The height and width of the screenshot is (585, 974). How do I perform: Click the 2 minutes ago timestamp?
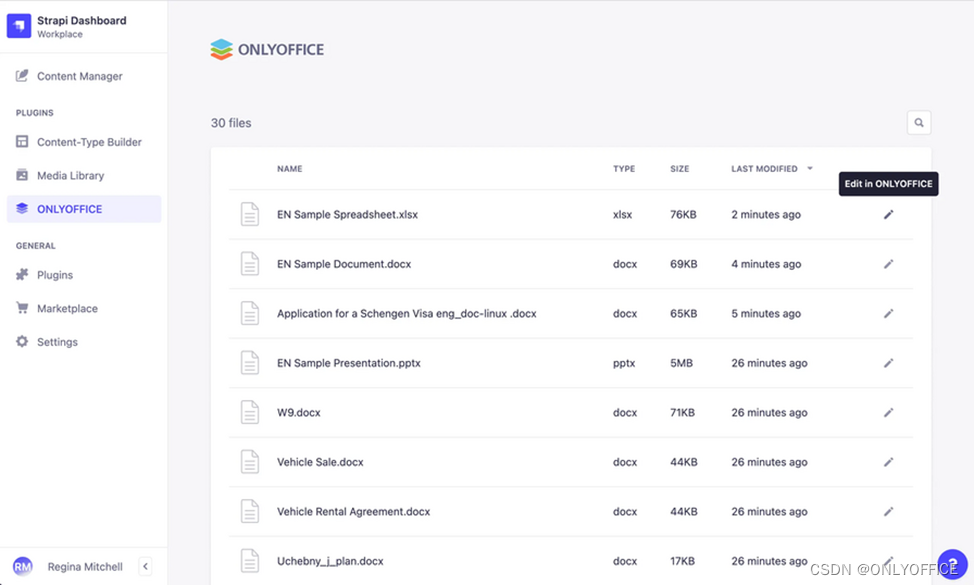tap(766, 214)
